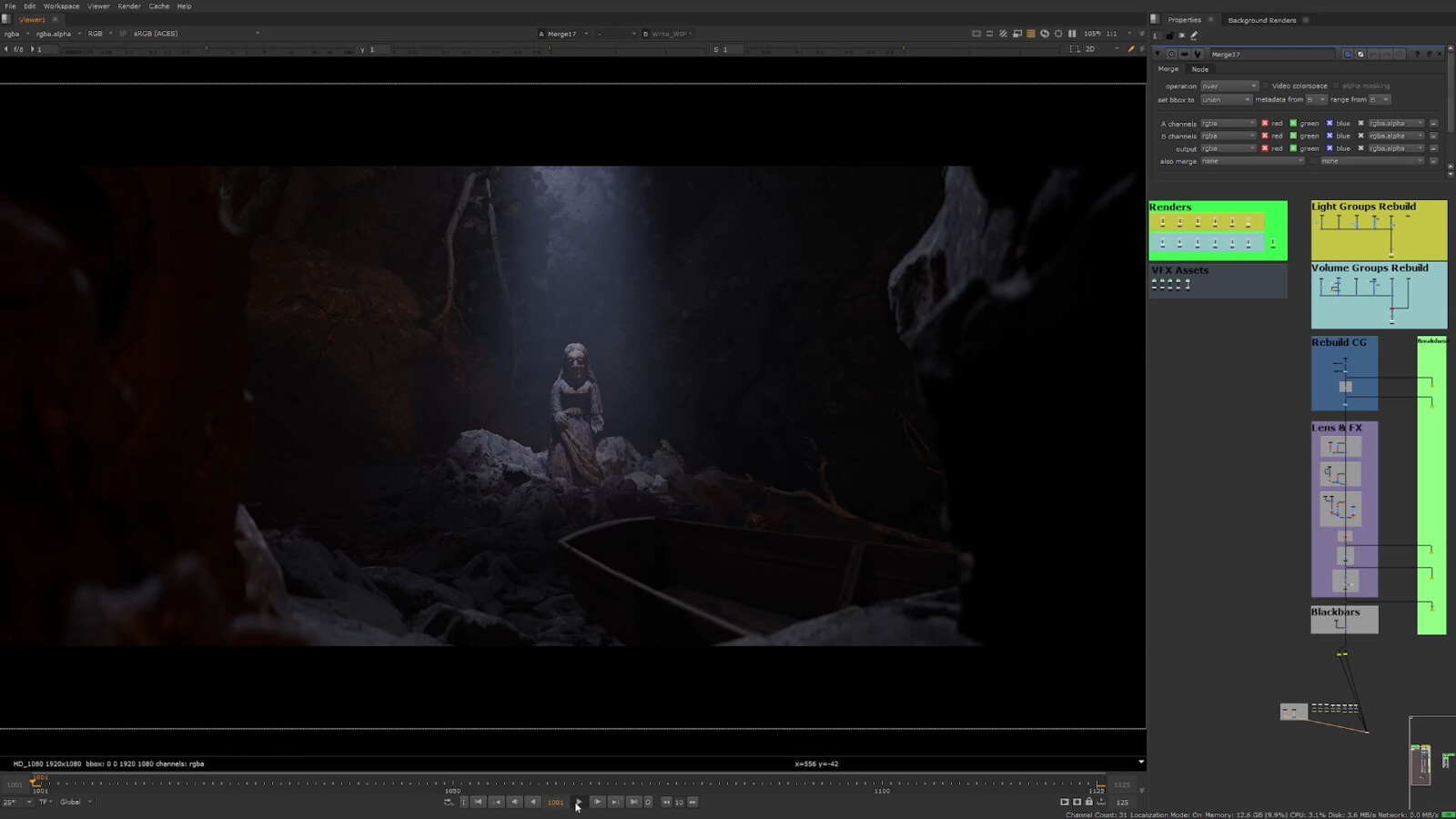Click the play backward button

click(532, 802)
